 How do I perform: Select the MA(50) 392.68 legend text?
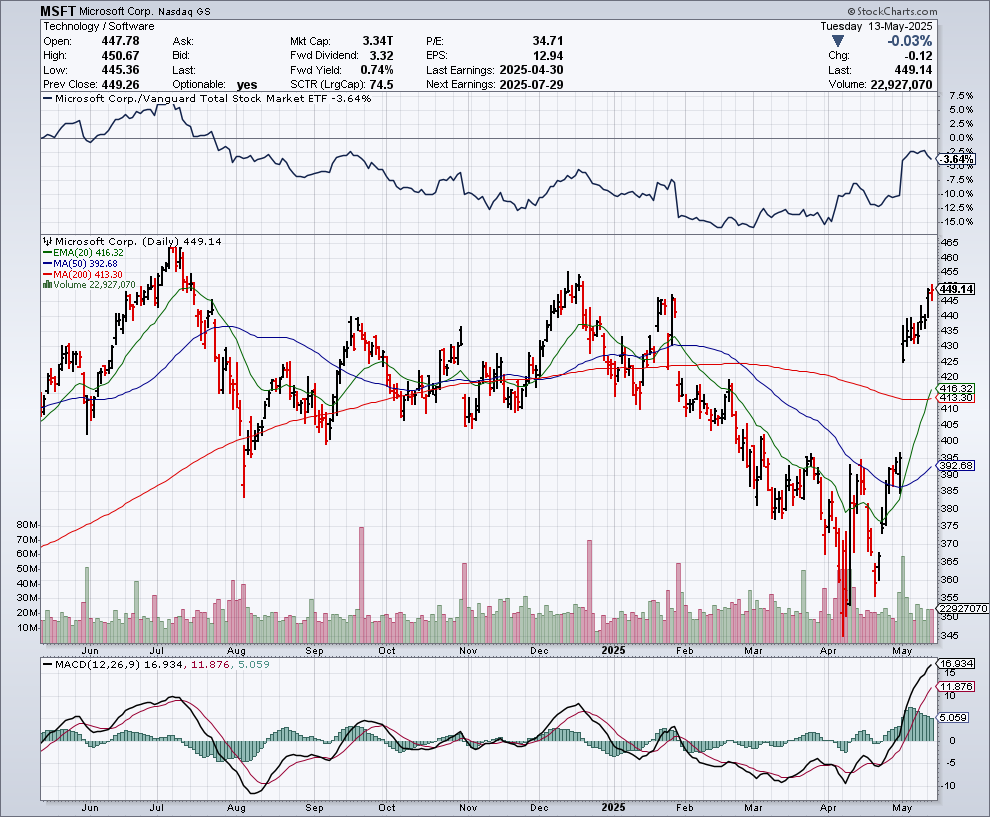[x=85, y=263]
